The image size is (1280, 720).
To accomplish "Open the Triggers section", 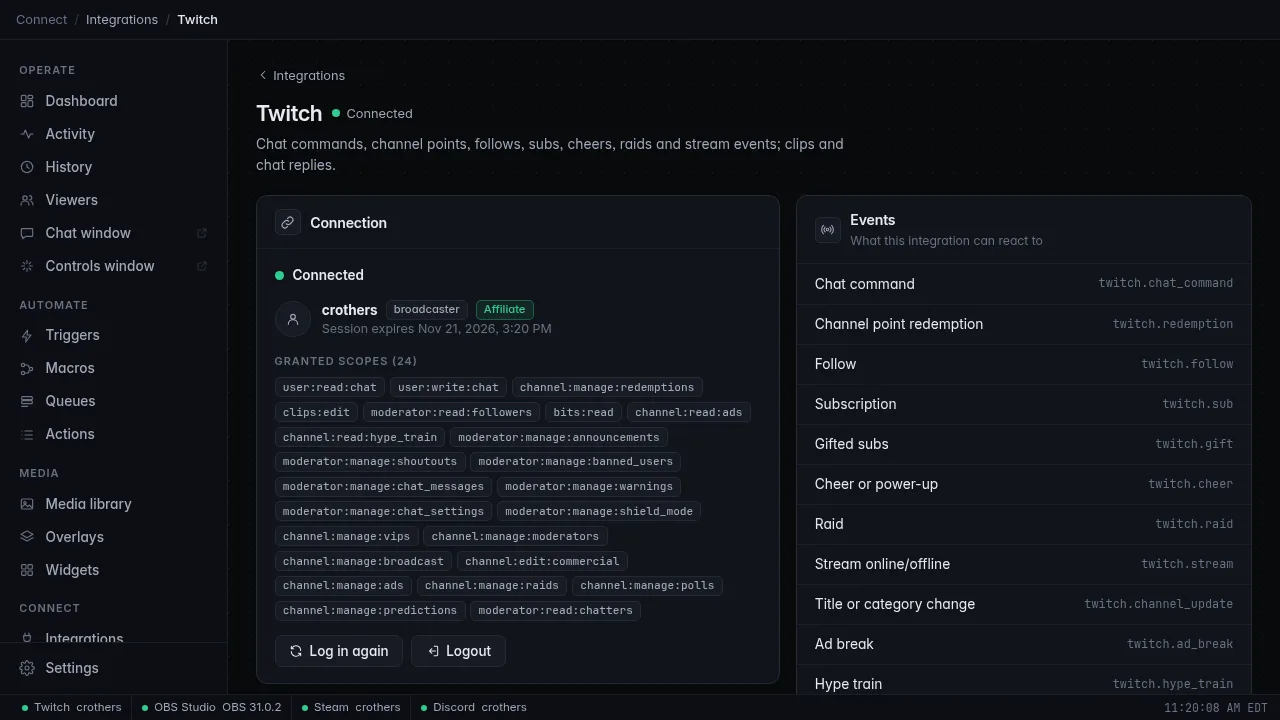I will 113,335.
